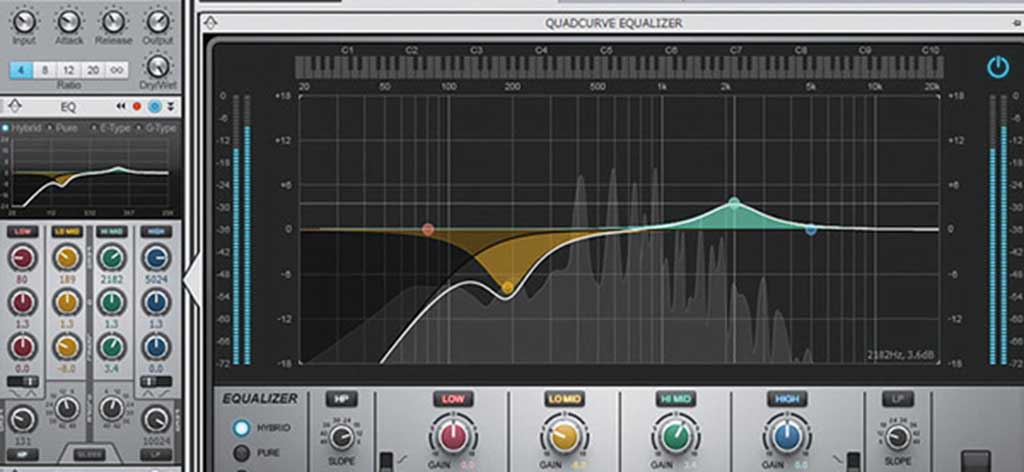Click the yellow LO MID gain knob
Viewport: 1024px width, 472px height.
coord(563,437)
